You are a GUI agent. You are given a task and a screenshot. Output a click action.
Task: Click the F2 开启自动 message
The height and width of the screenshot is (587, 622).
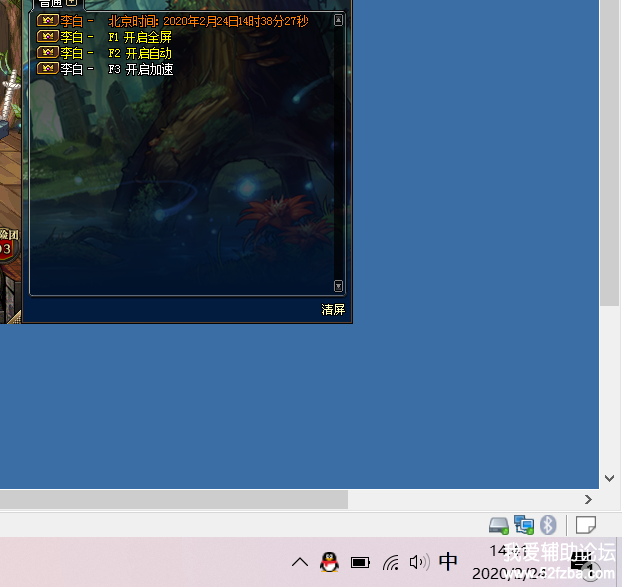click(x=140, y=53)
